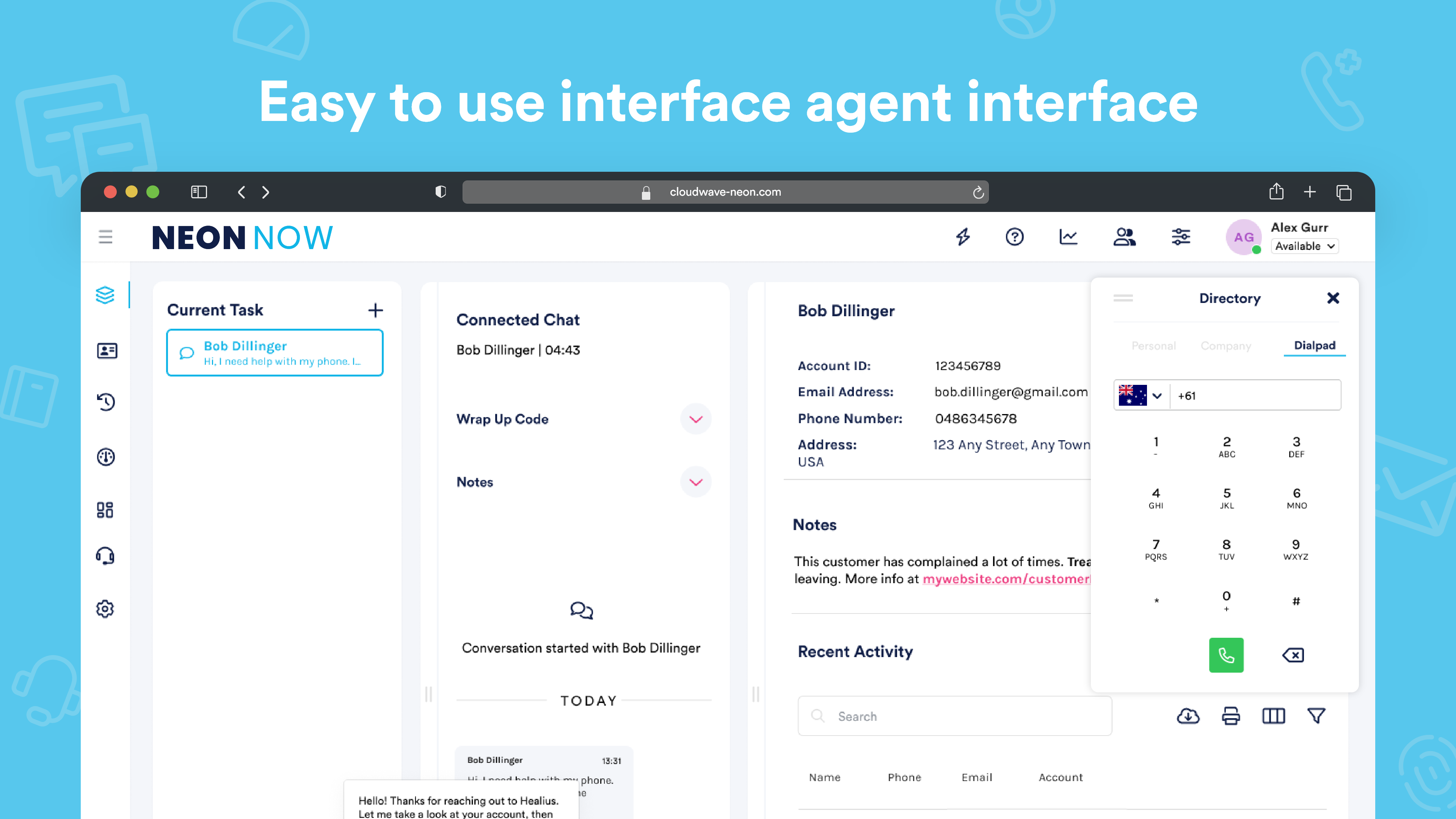Viewport: 1456px width, 819px height.
Task: Select the dashboard gauge icon in the sidebar
Action: click(105, 457)
